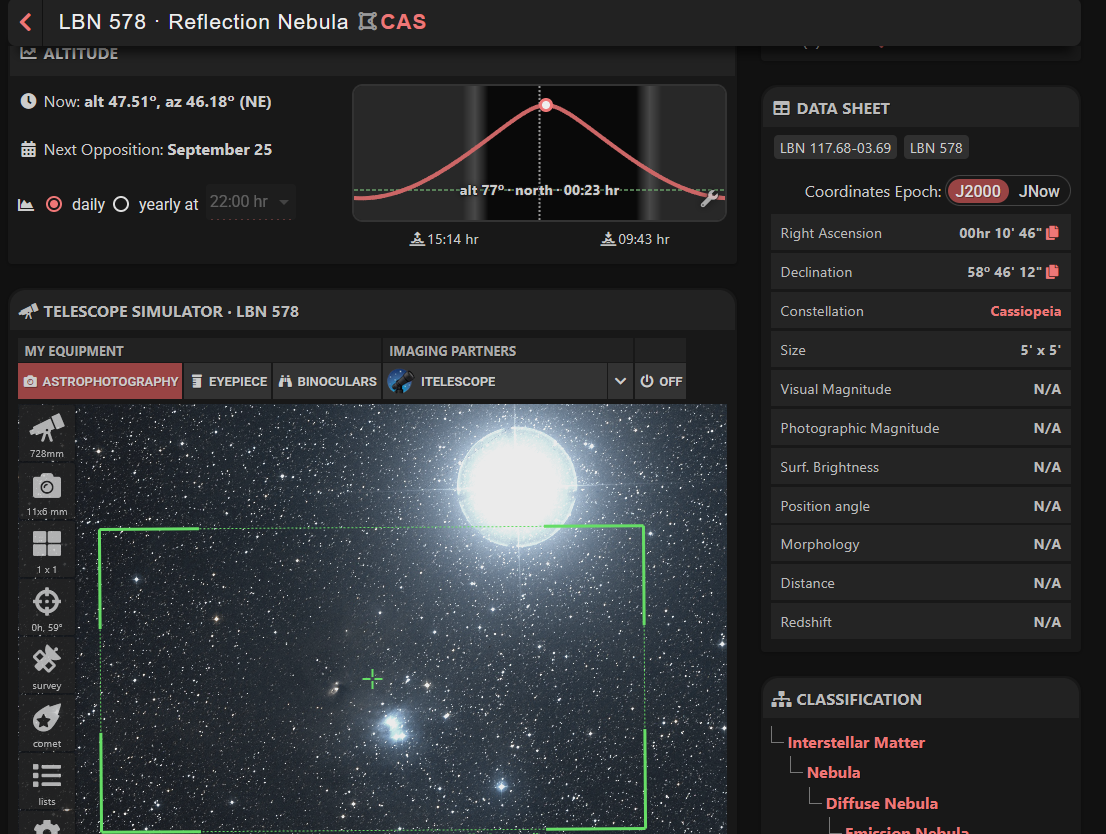Click the LBN 117.68-03.69 designation tag
Viewport: 1106px width, 834px height.
(835, 148)
